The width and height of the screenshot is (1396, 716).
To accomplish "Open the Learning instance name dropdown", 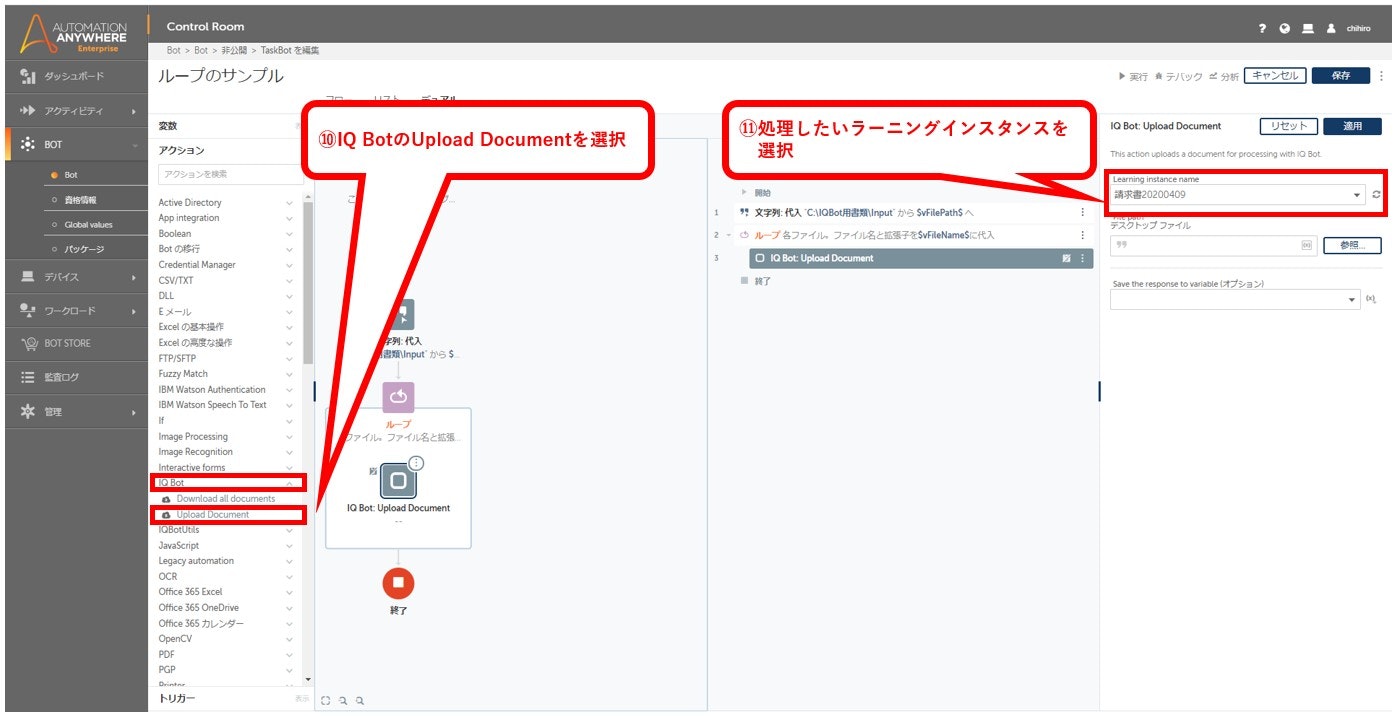I will click(x=1237, y=195).
